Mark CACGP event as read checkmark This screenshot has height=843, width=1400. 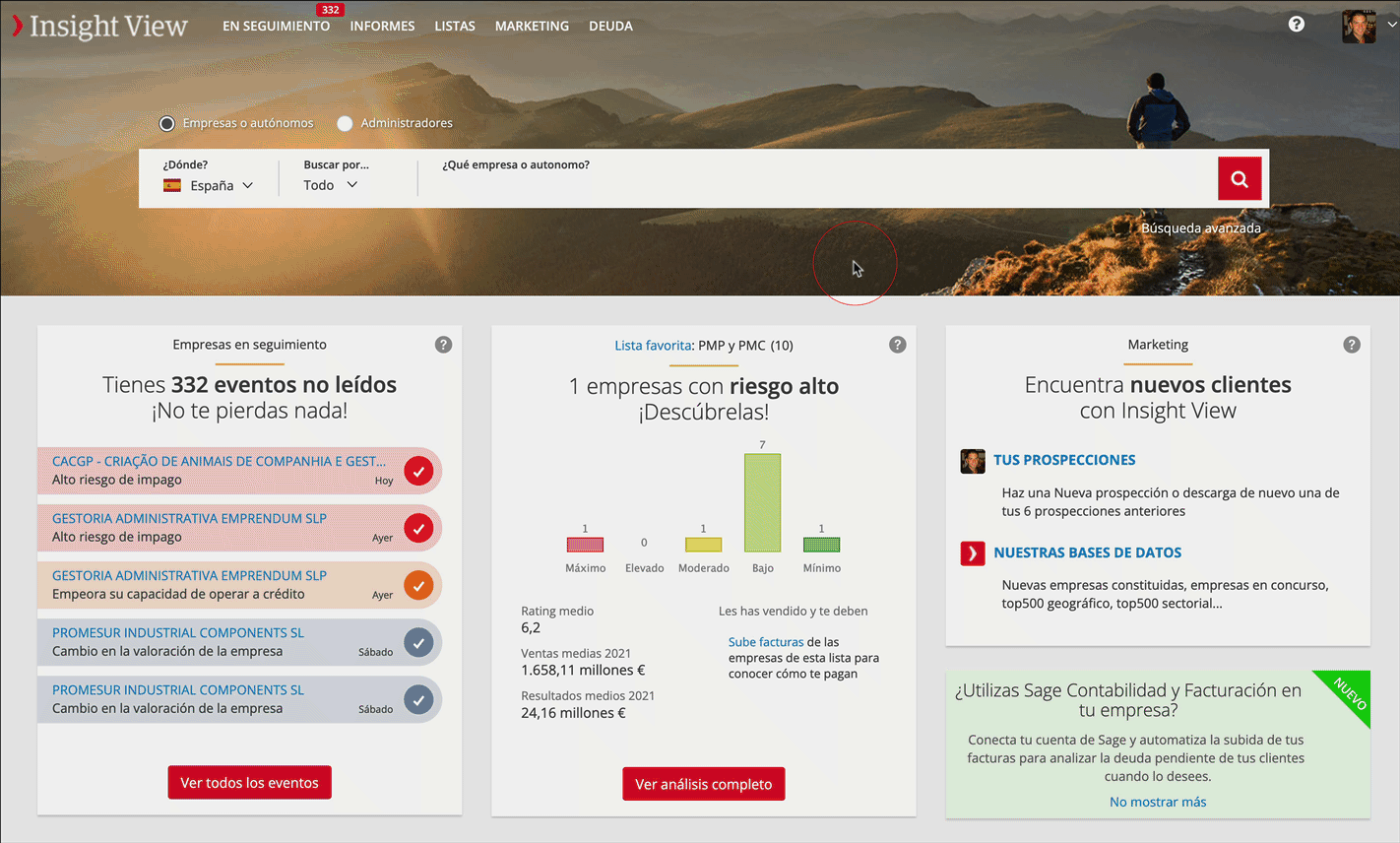418,471
